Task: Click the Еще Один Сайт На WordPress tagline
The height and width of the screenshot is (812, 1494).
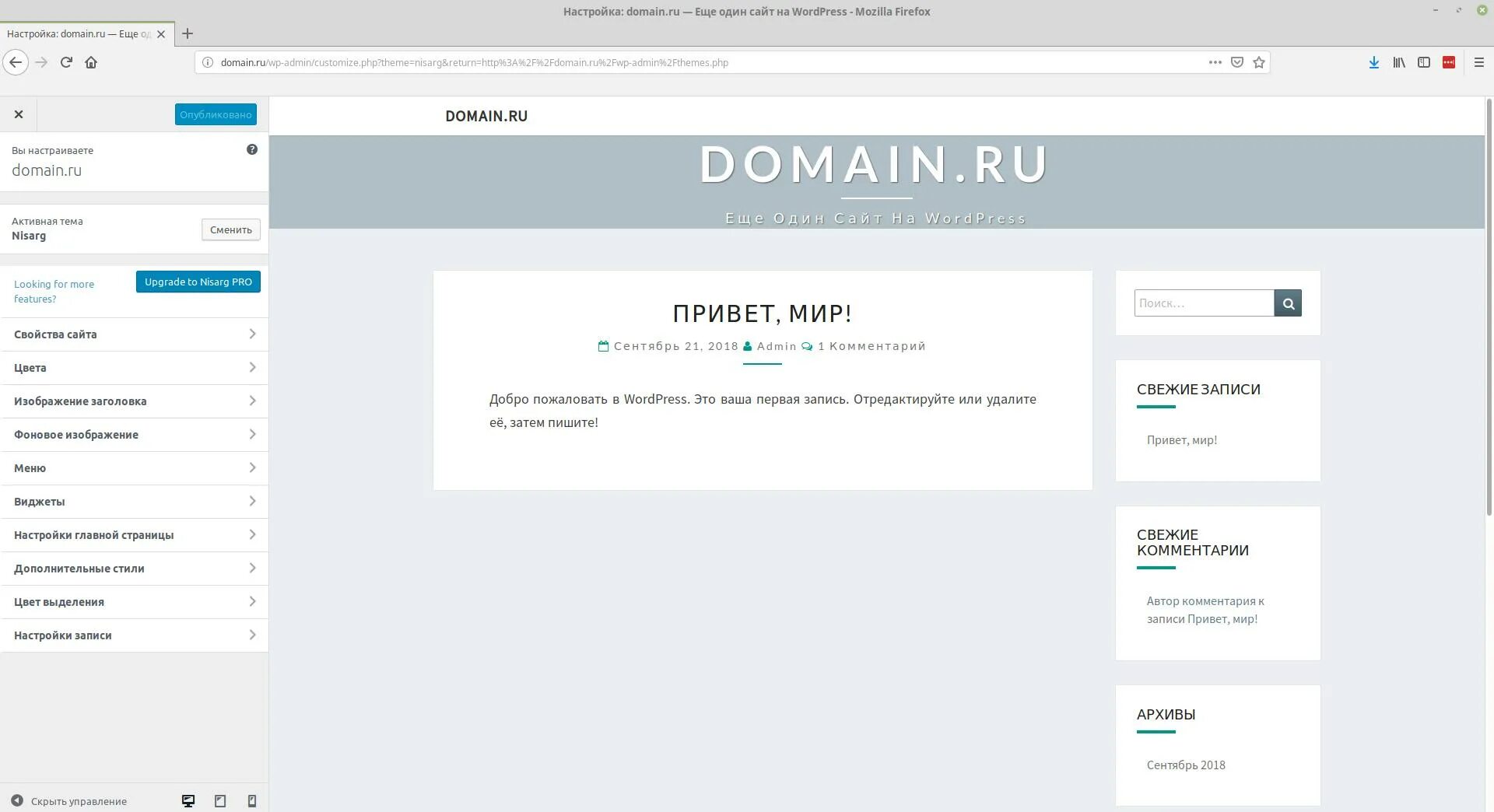Action: pos(875,219)
